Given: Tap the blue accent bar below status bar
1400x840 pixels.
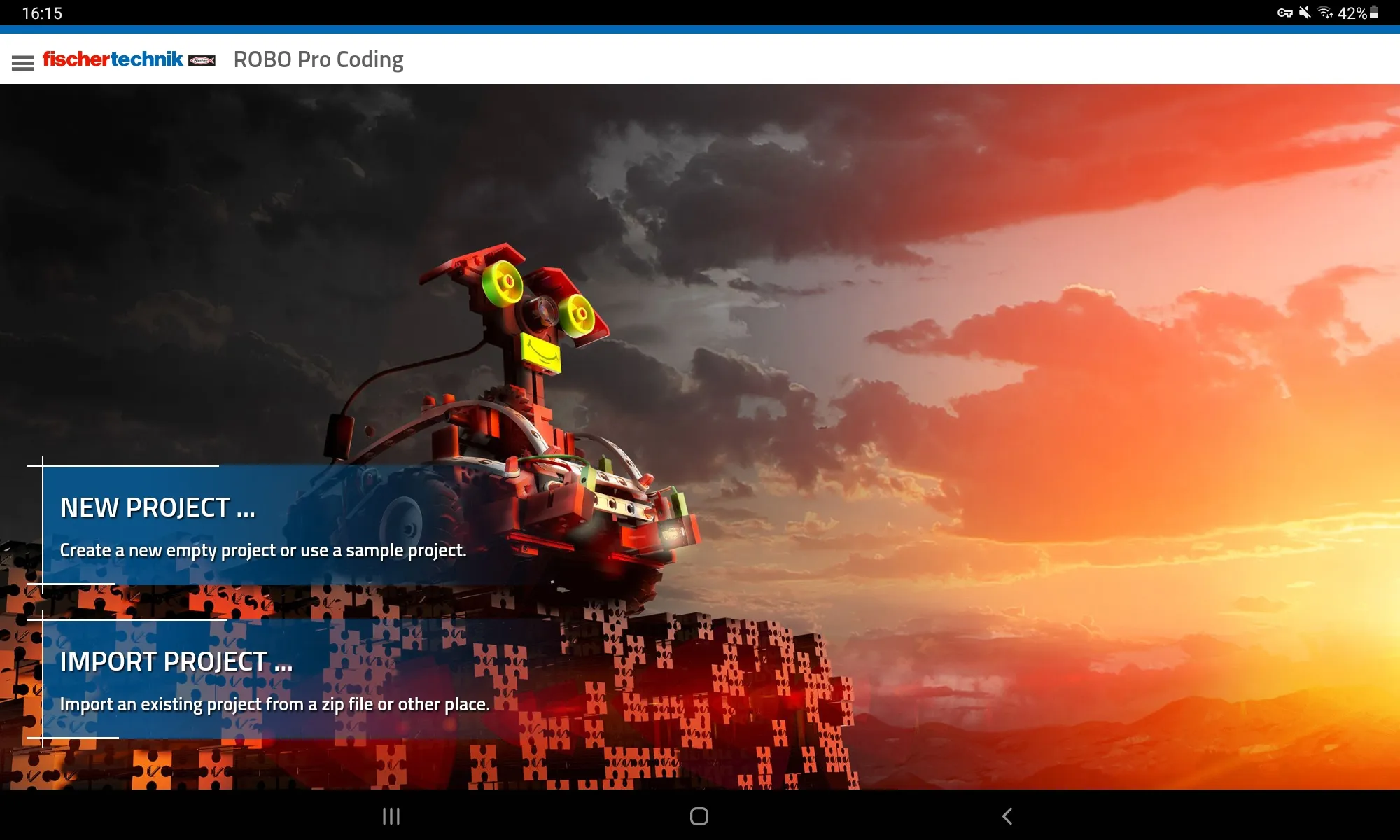Looking at the screenshot, I should click(700, 29).
